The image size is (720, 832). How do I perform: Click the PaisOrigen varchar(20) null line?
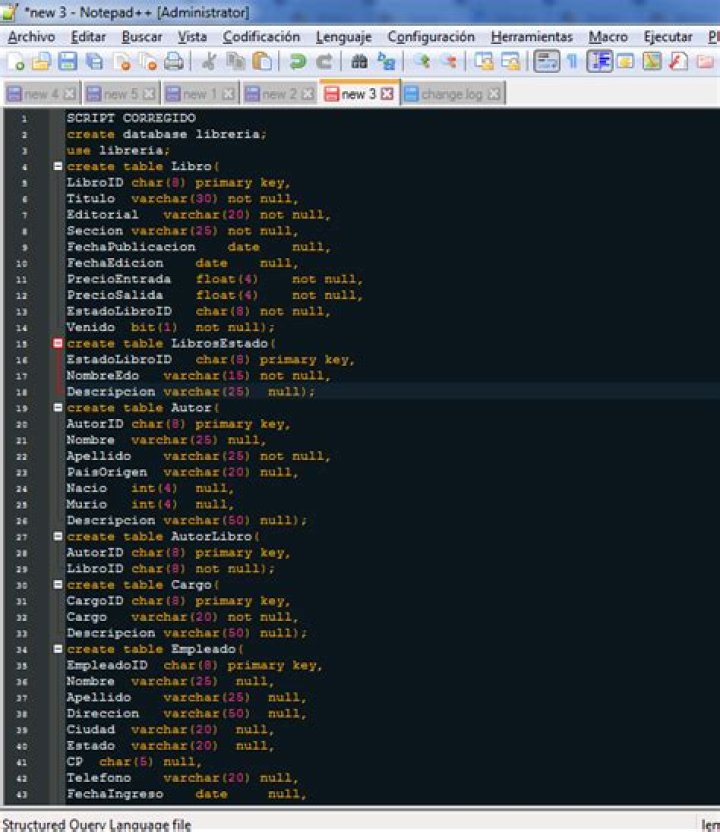click(182, 472)
